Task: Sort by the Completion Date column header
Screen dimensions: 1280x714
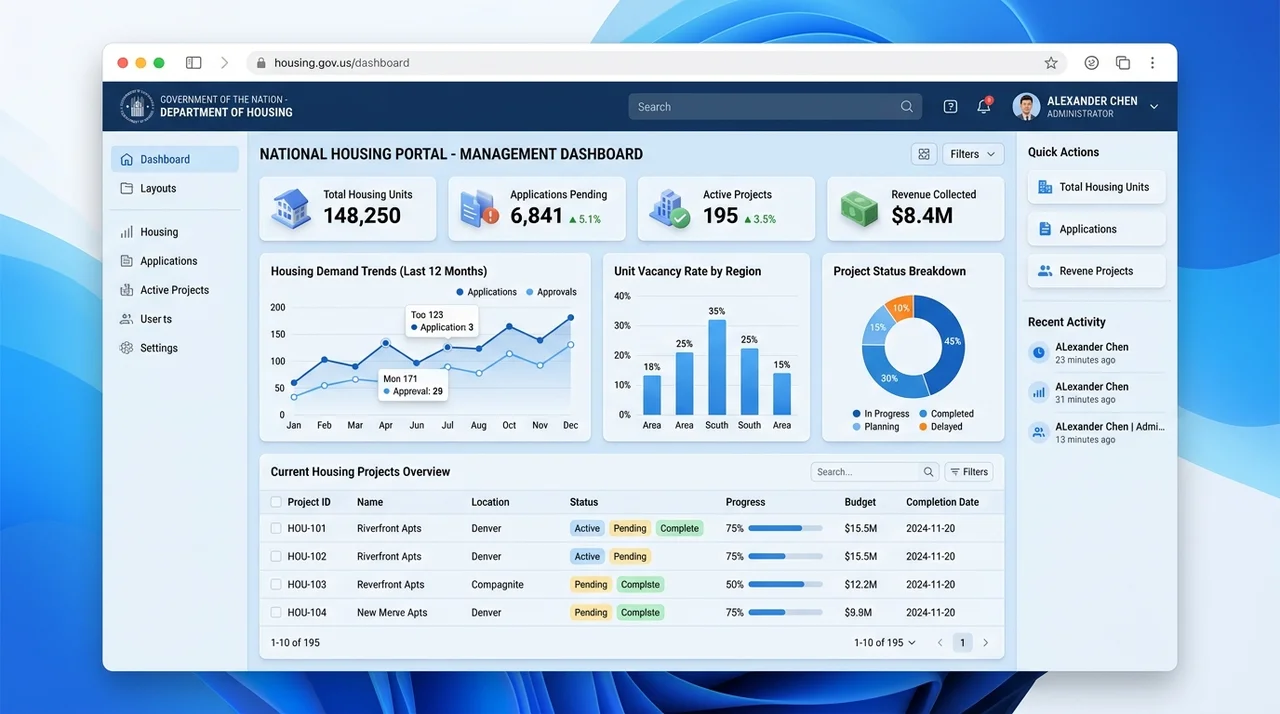Action: click(x=943, y=502)
